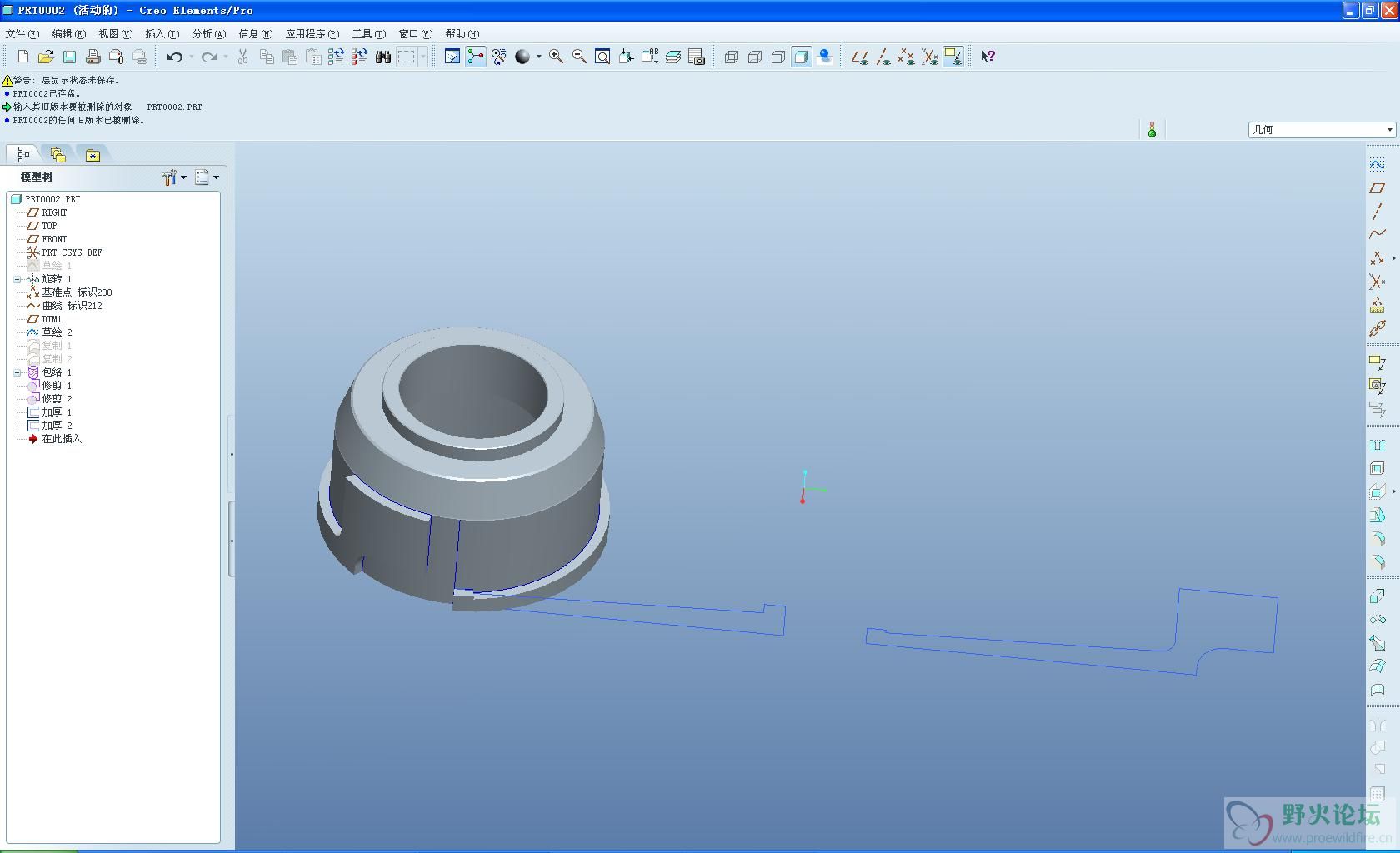Screen dimensions: 1400x853
Task: Select the Hole tool
Action: 1377,445
